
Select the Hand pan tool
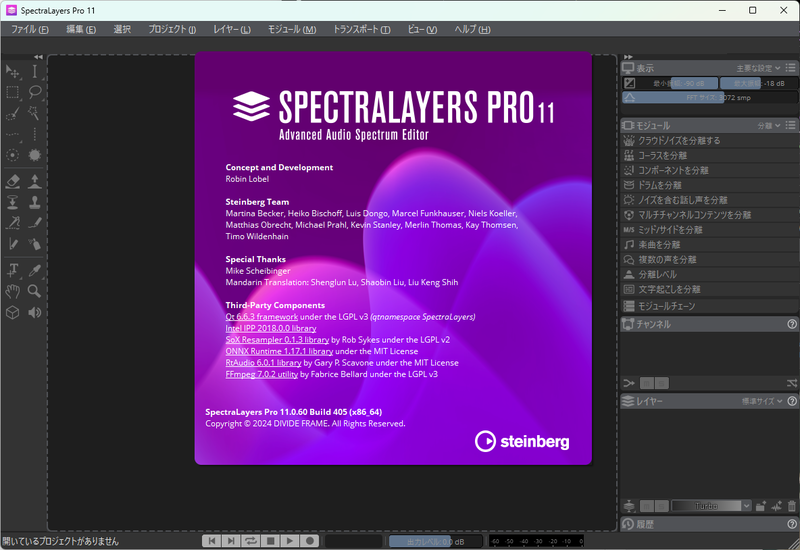[13, 291]
